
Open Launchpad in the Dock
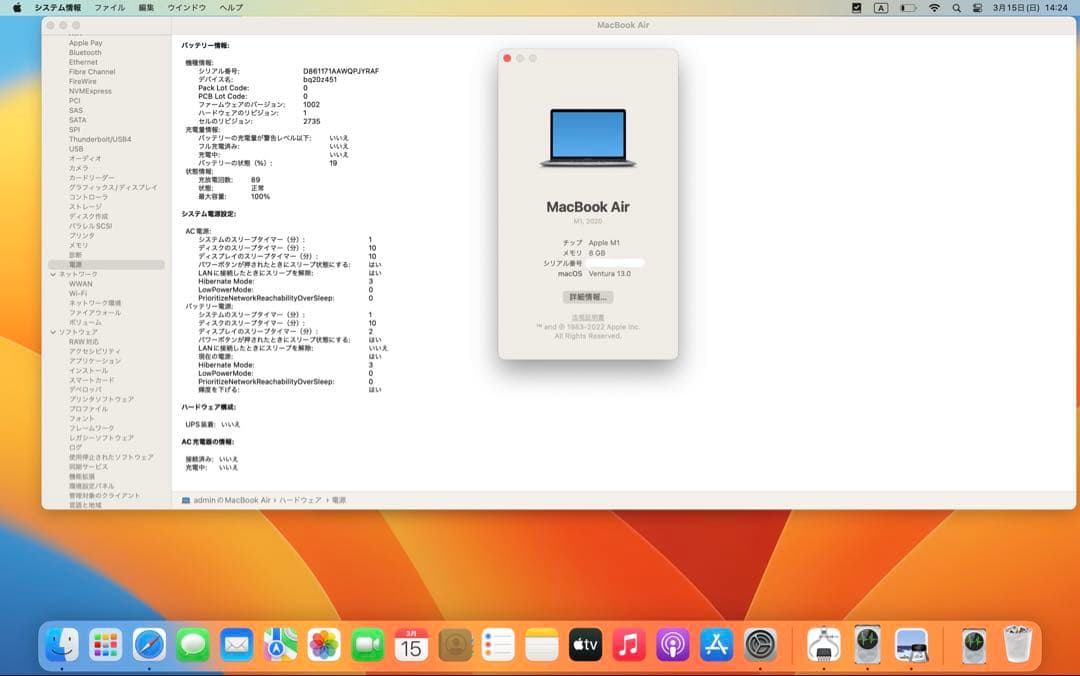point(105,646)
